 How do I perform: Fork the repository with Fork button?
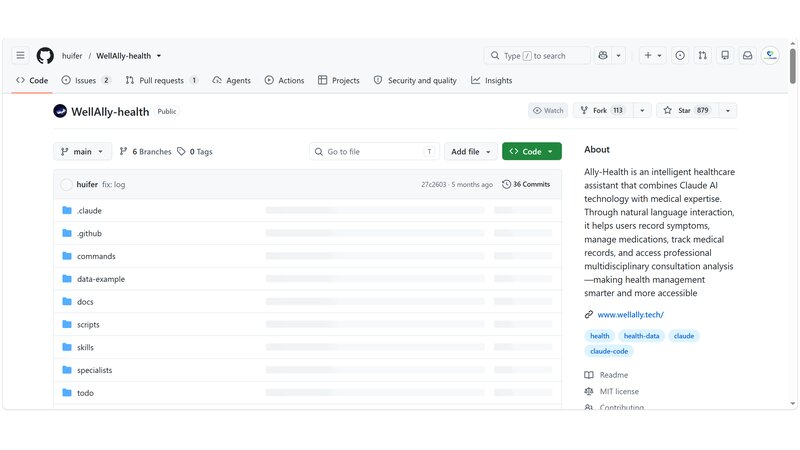coord(604,110)
